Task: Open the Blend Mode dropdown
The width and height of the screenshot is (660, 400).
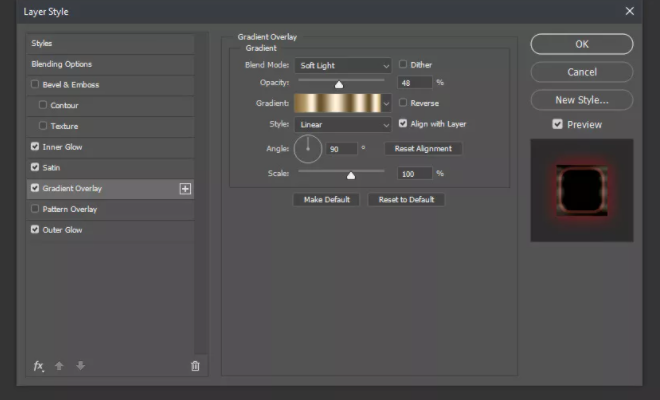Action: (x=343, y=66)
